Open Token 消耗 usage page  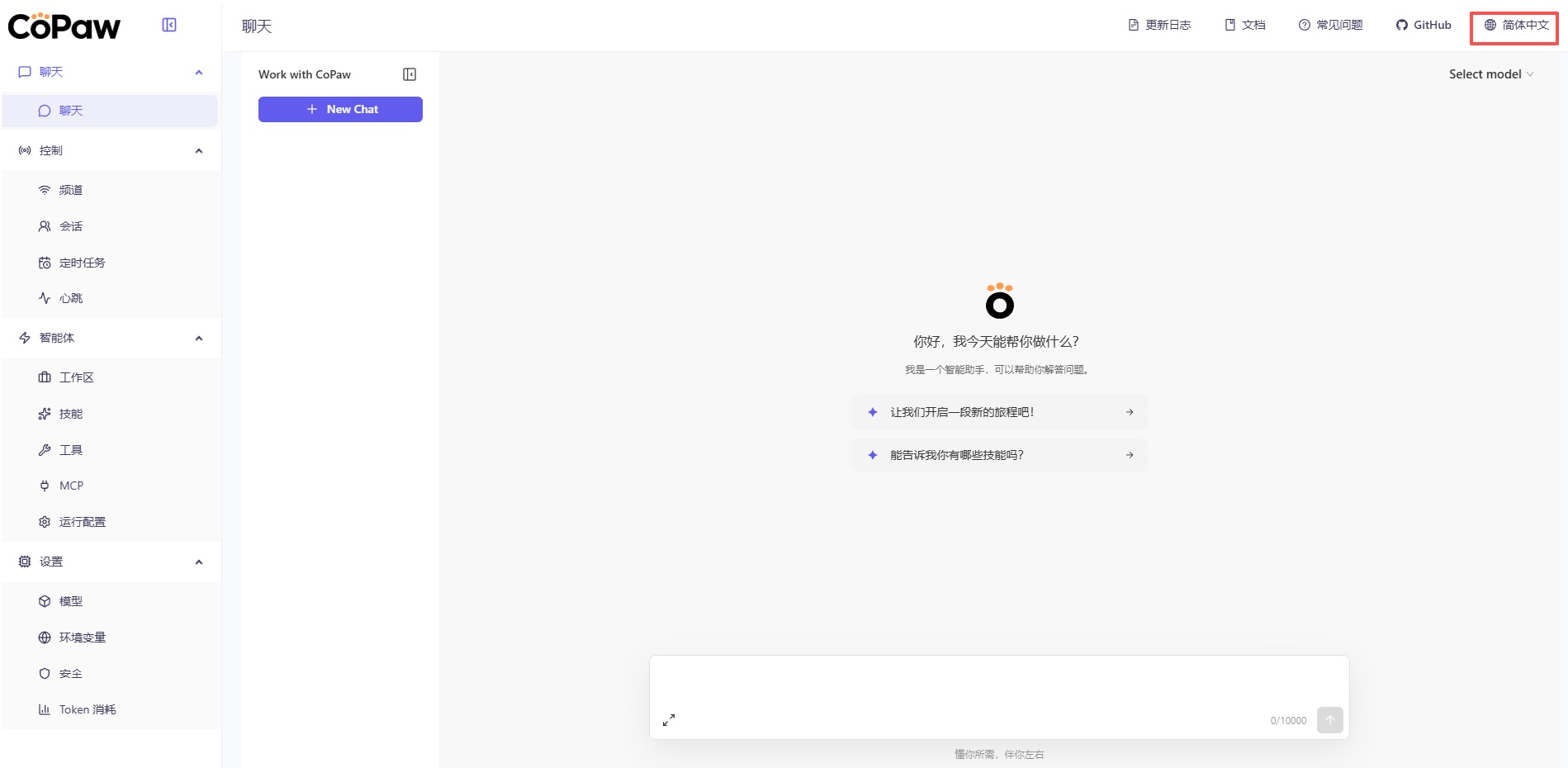click(110, 709)
